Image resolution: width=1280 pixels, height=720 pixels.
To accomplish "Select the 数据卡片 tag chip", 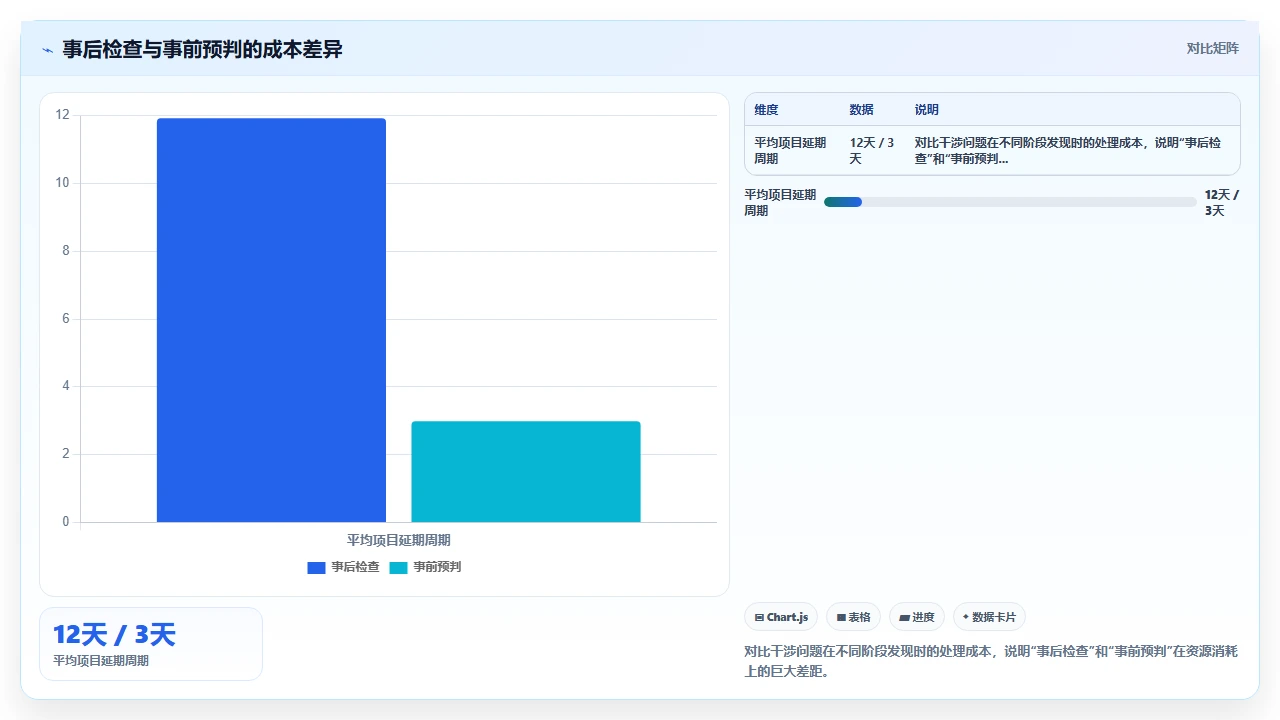I will 989,617.
